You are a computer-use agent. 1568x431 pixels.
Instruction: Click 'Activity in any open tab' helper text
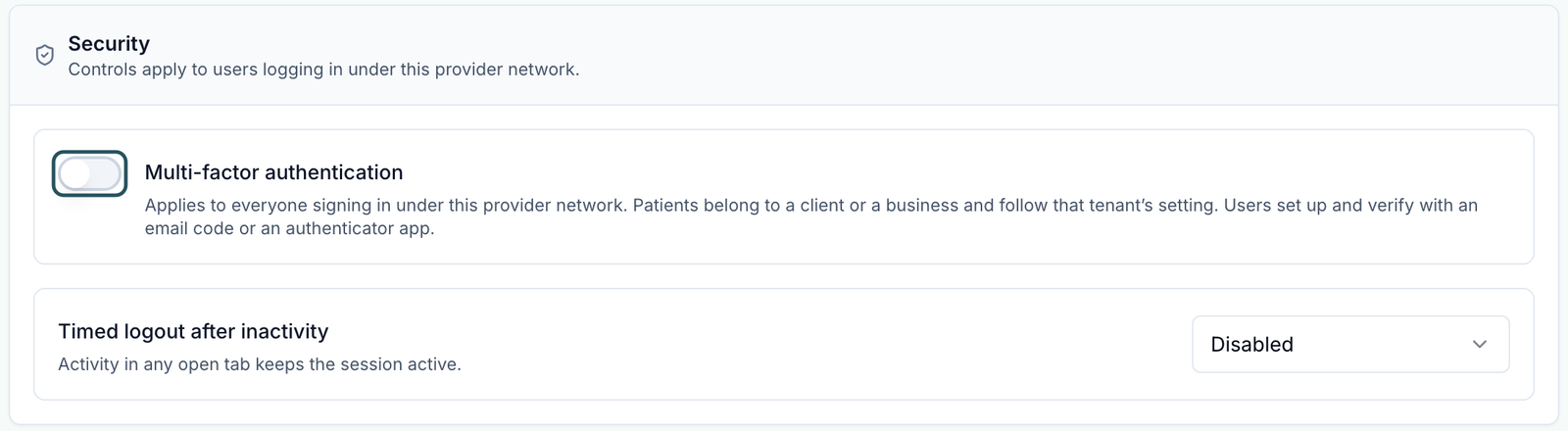click(260, 364)
